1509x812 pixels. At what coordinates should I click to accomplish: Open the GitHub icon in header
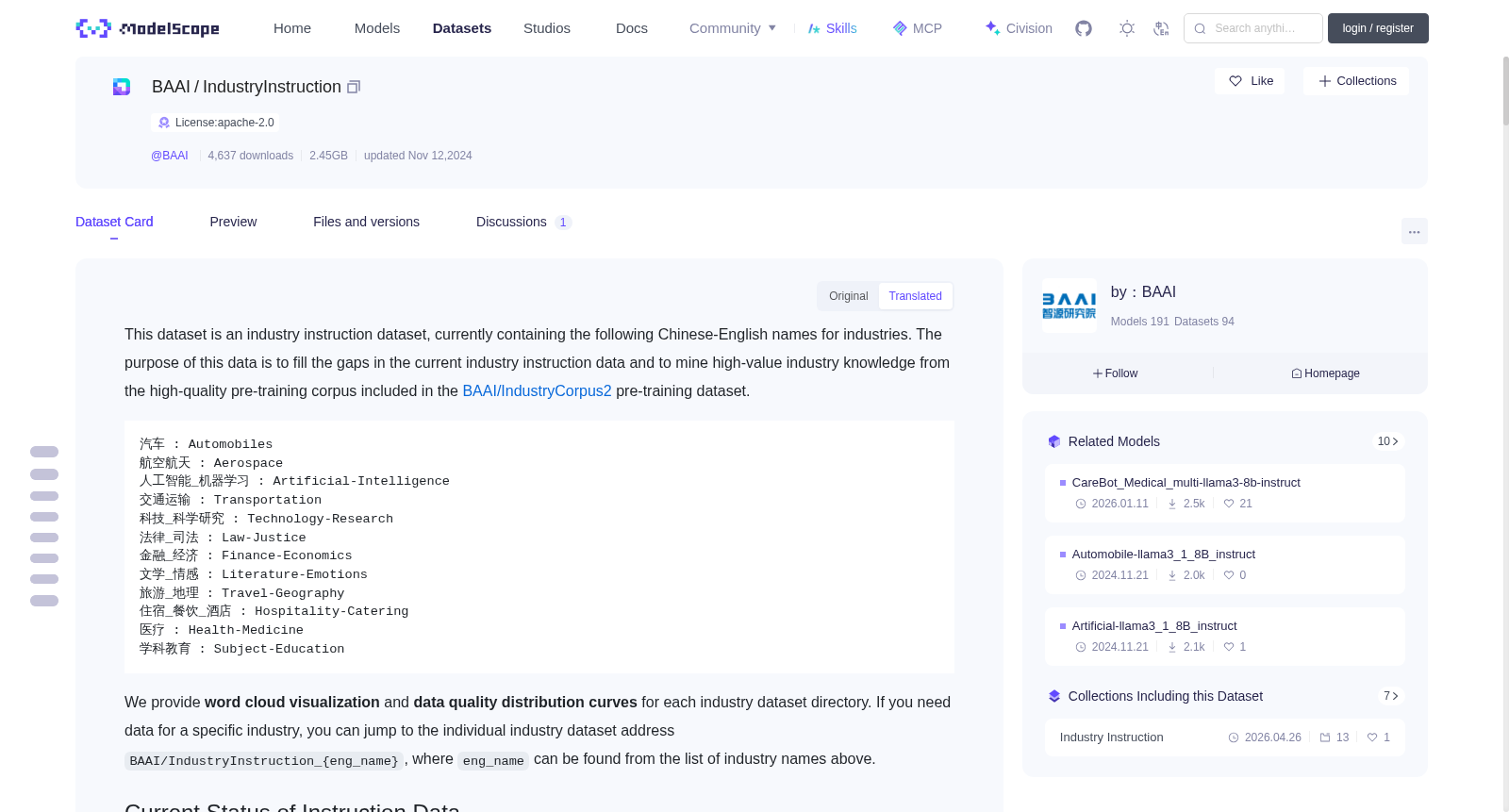(x=1084, y=28)
